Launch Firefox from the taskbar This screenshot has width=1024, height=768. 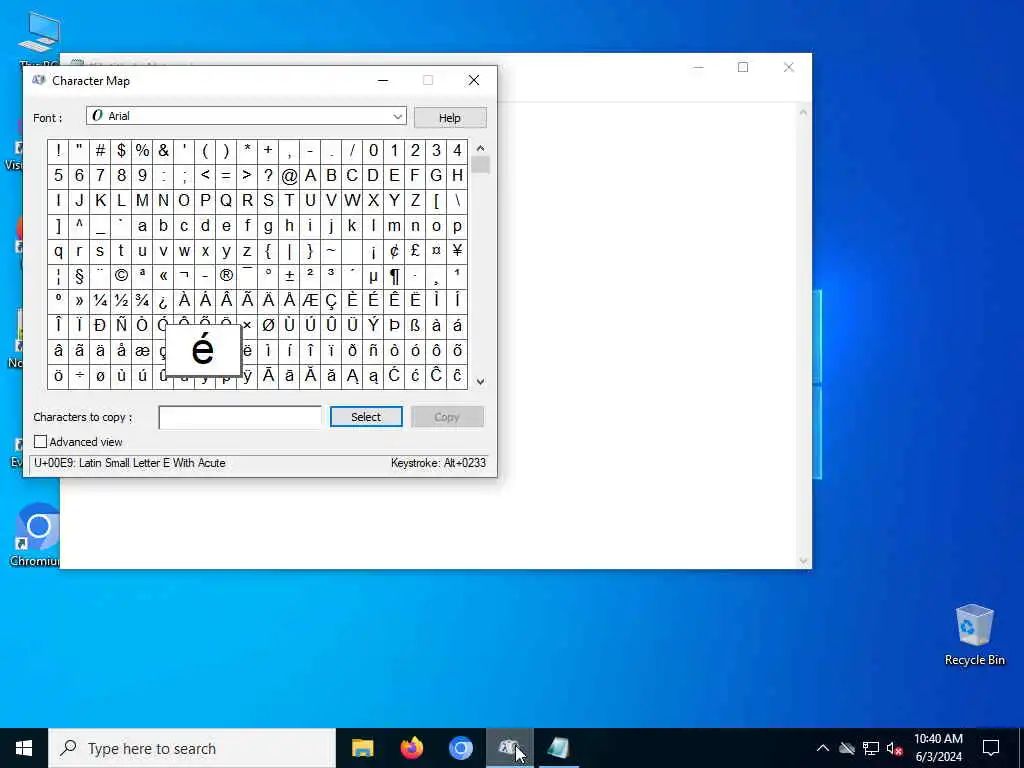point(411,748)
